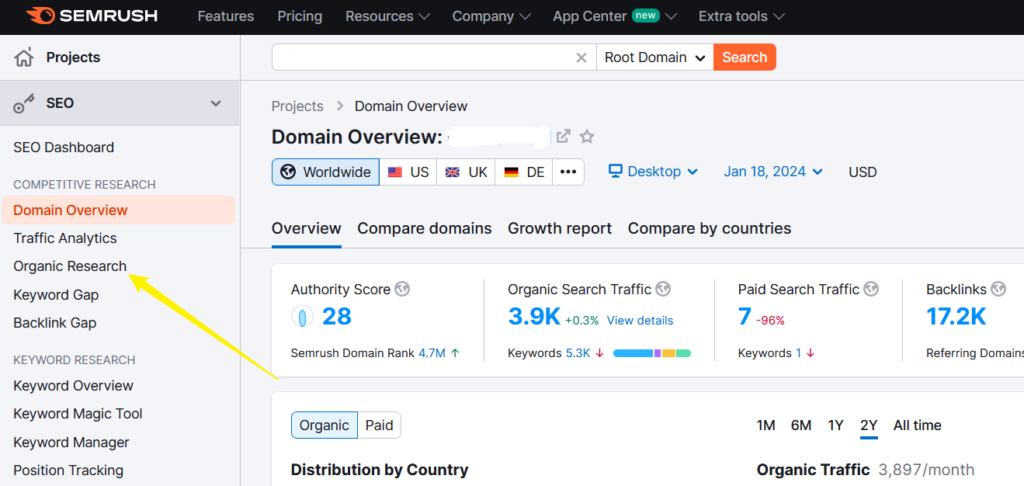The width and height of the screenshot is (1024, 486).
Task: Open Organic Research in sidebar
Action: coord(70,267)
